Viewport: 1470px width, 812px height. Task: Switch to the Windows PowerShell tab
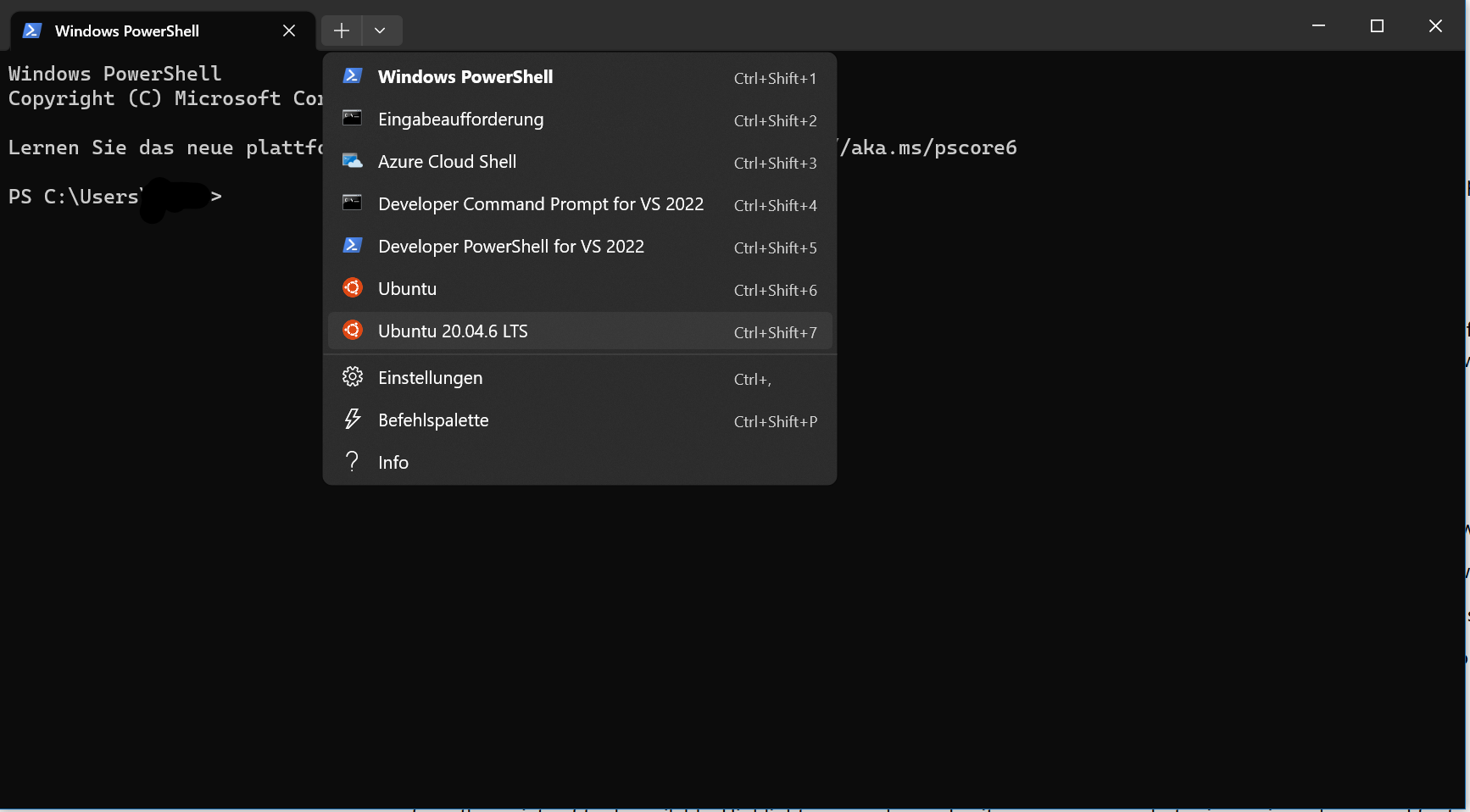[x=127, y=30]
